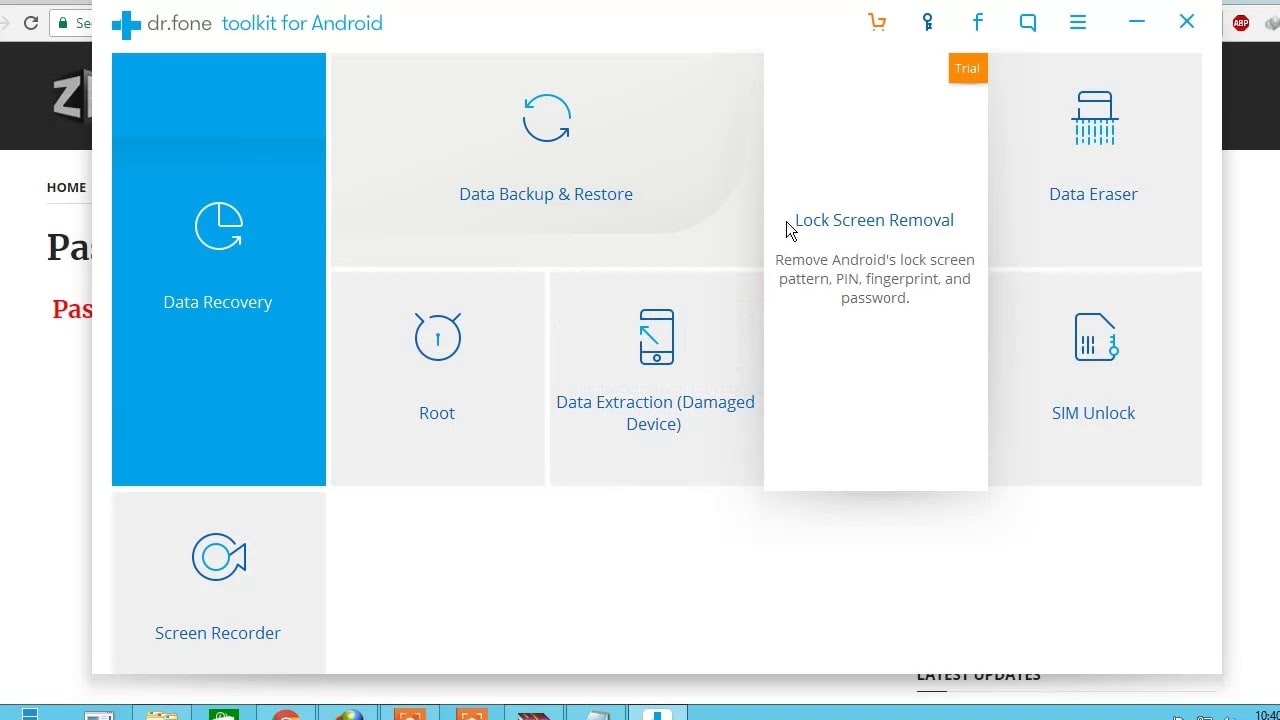The height and width of the screenshot is (720, 1280).
Task: Click the Data Eraser shredder icon
Action: 1094,118
